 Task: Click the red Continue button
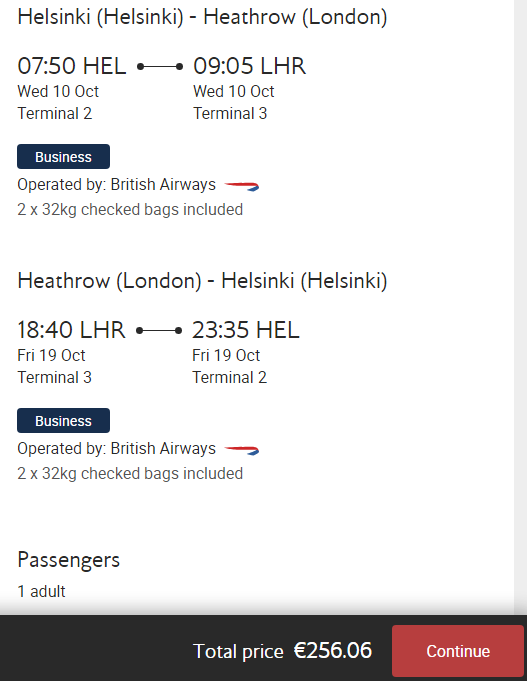click(x=457, y=651)
